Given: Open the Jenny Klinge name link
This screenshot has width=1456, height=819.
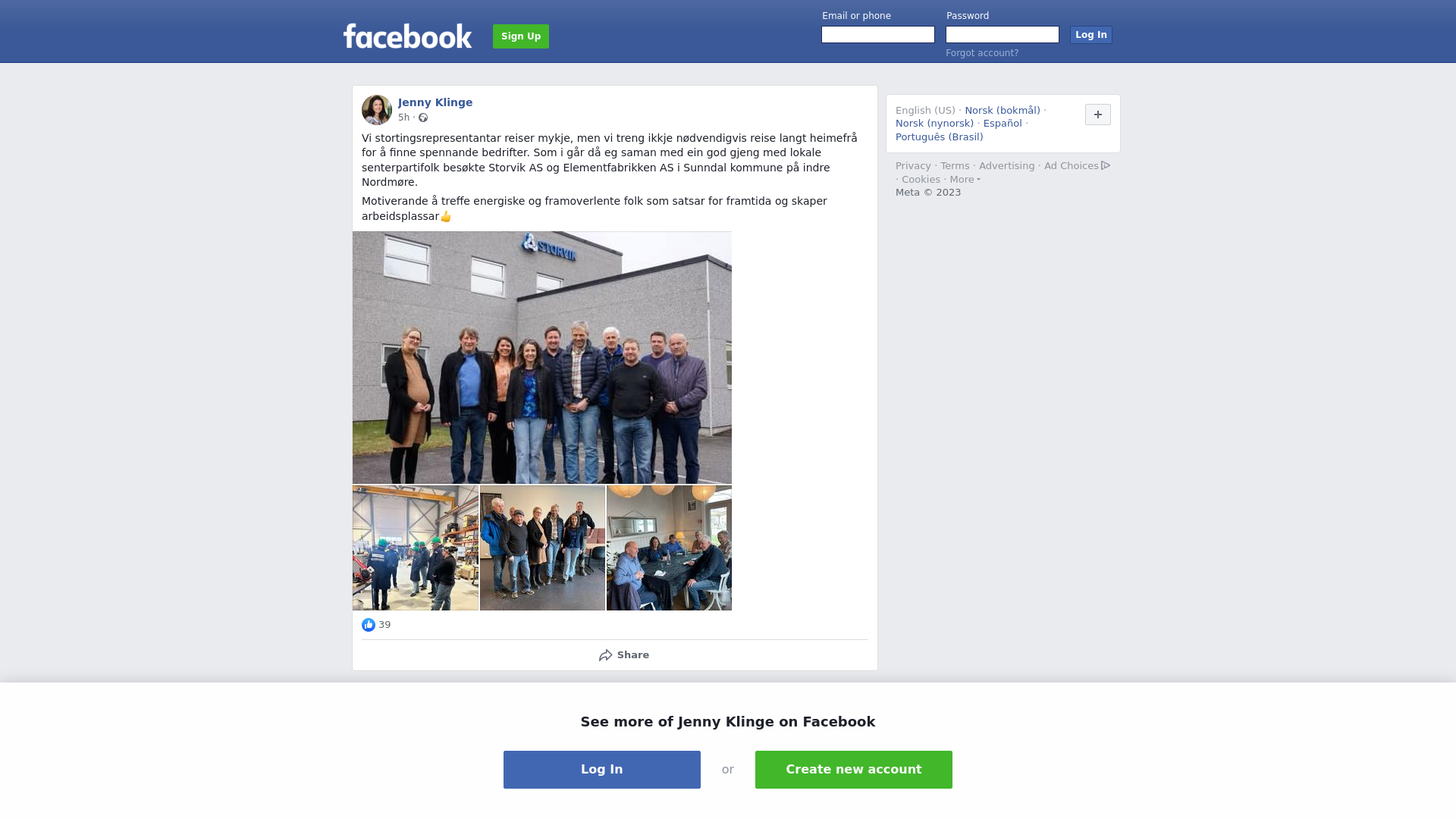Looking at the screenshot, I should (435, 102).
